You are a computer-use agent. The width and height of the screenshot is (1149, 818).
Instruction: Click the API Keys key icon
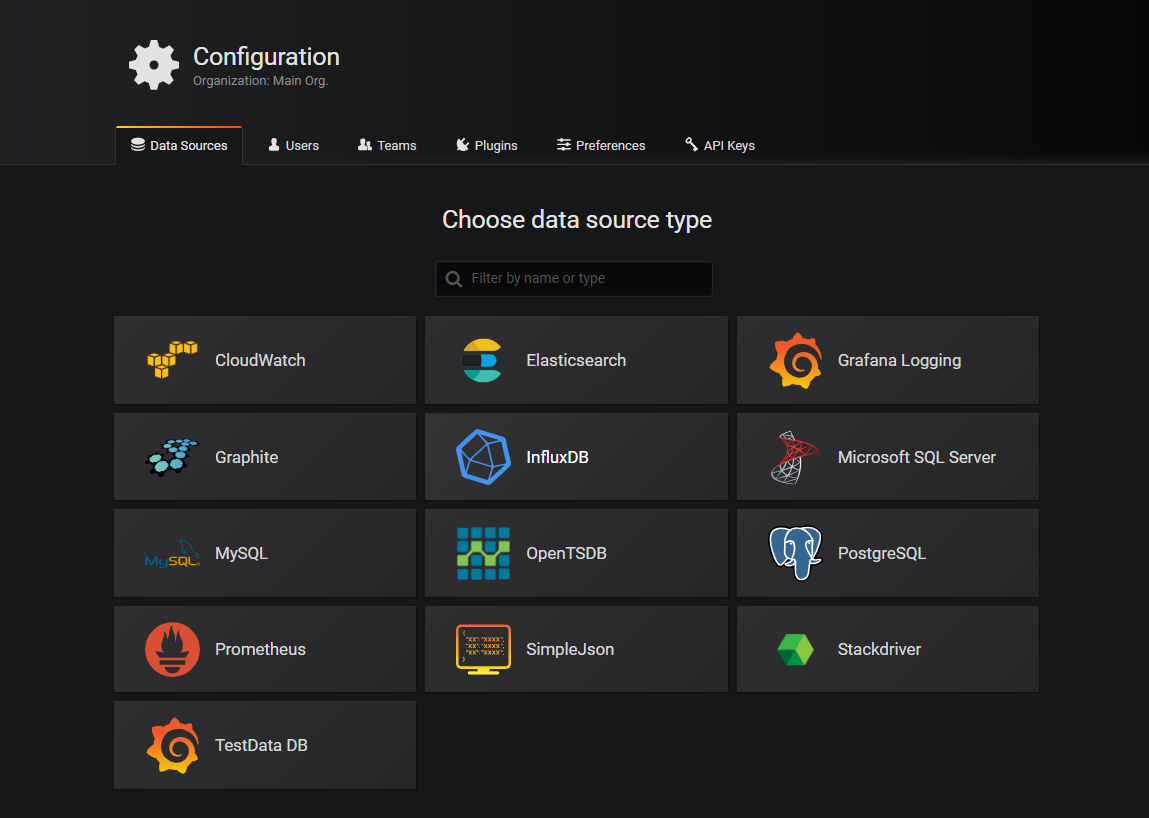tap(691, 144)
